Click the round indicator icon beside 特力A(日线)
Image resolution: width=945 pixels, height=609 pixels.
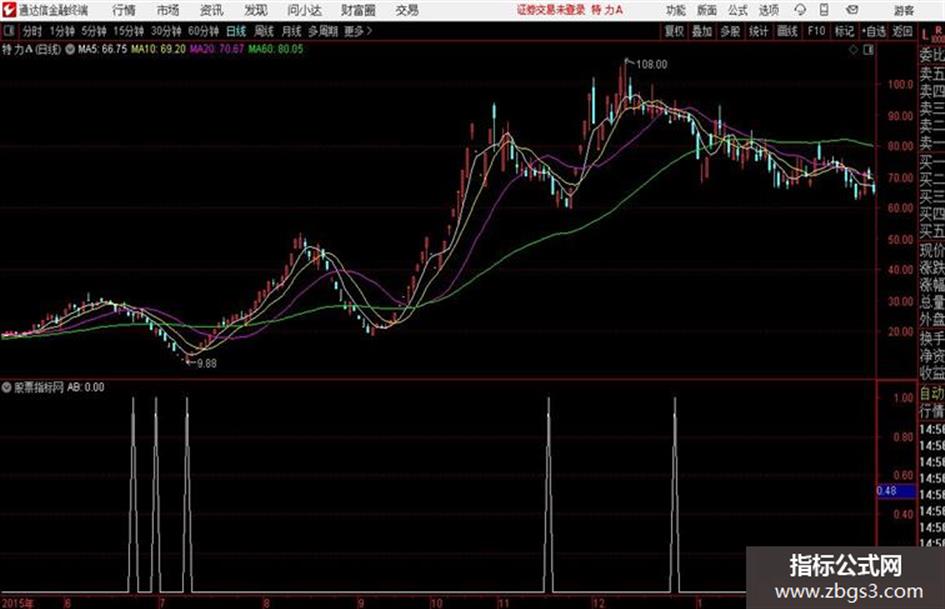tap(70, 49)
